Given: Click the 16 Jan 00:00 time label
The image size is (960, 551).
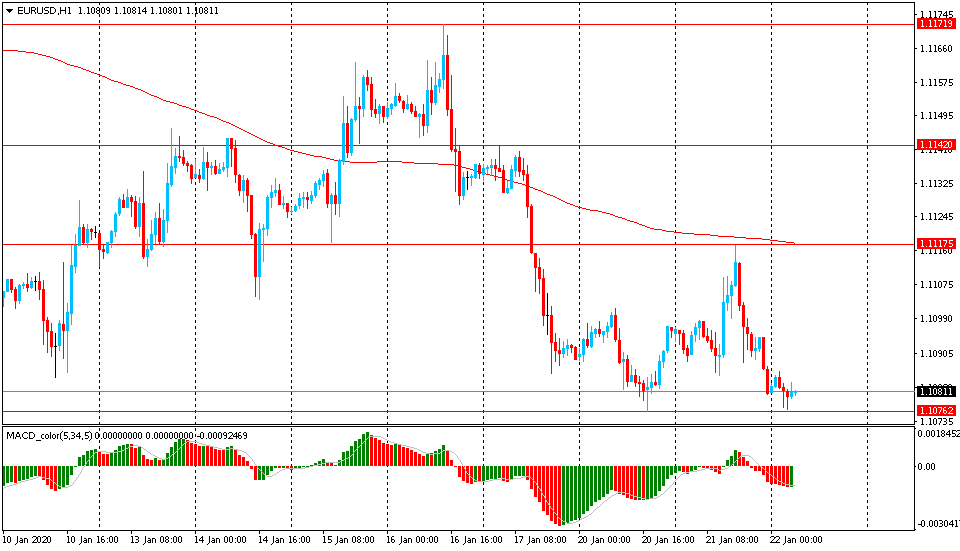Looking at the screenshot, I should click(x=412, y=539).
